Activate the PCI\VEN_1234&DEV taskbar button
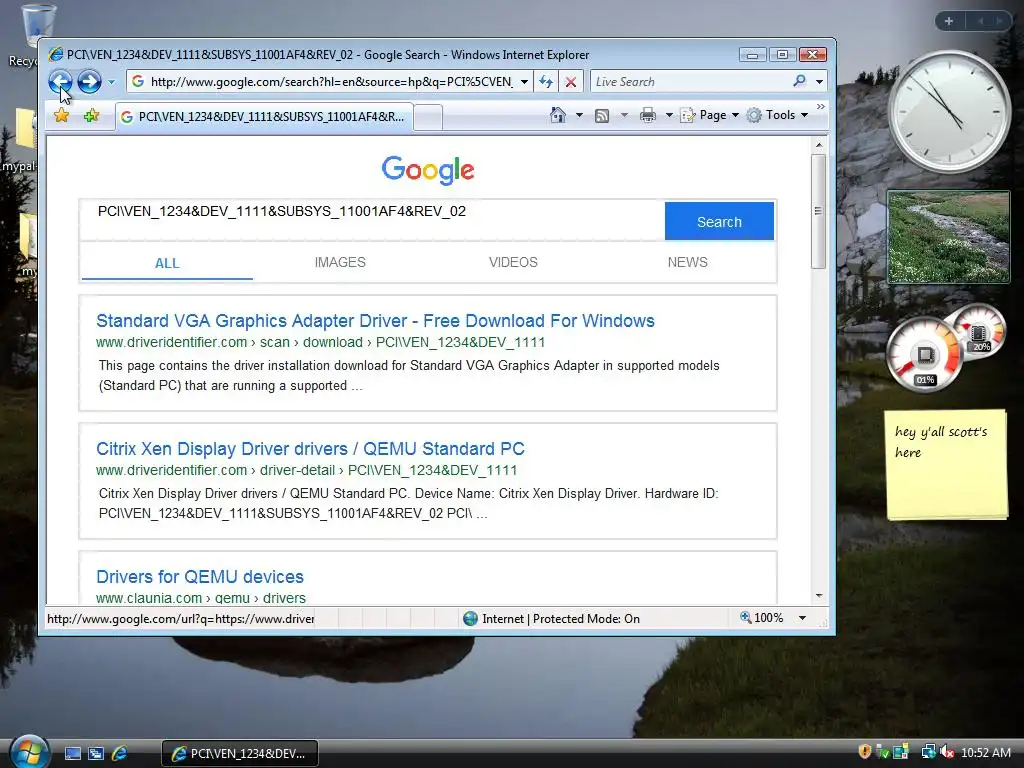Viewport: 1024px width, 768px height. pos(240,753)
